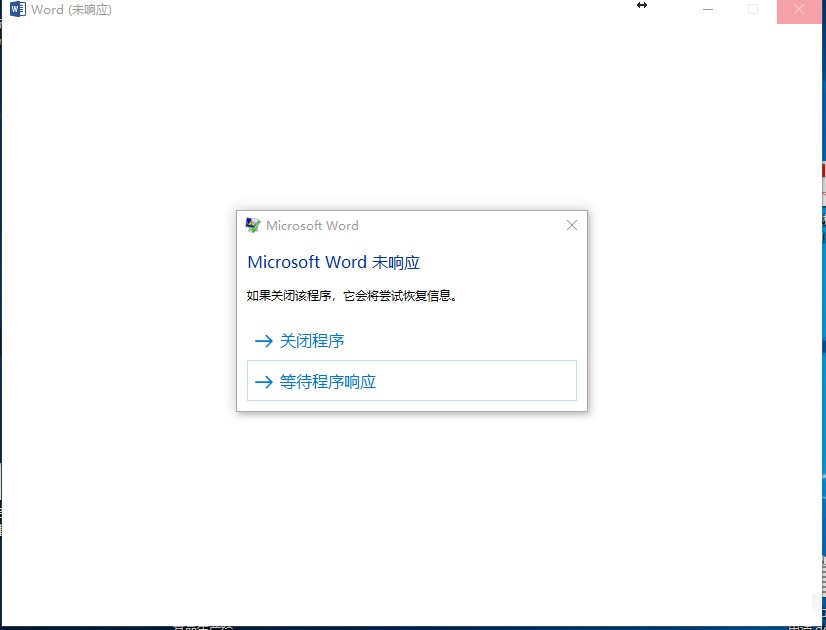Screen dimensions: 826x630
Task: Close the Word (未响应) window
Action: 799,11
